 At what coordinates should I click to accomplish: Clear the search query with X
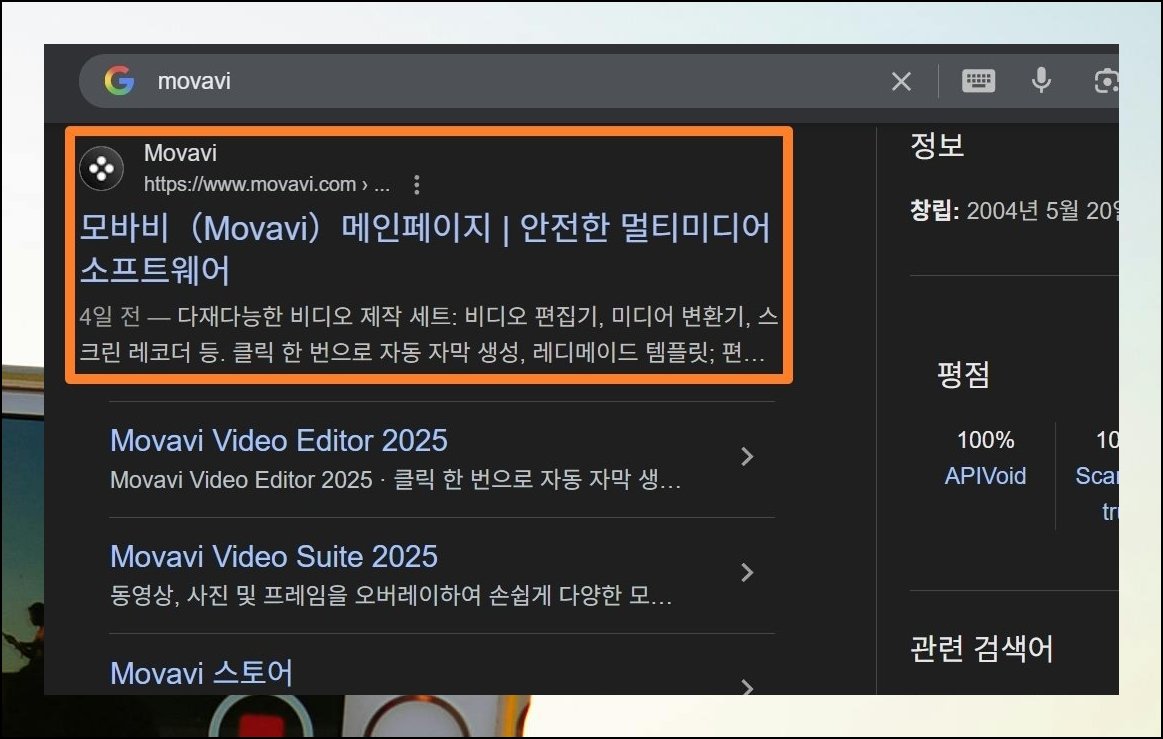pos(901,81)
